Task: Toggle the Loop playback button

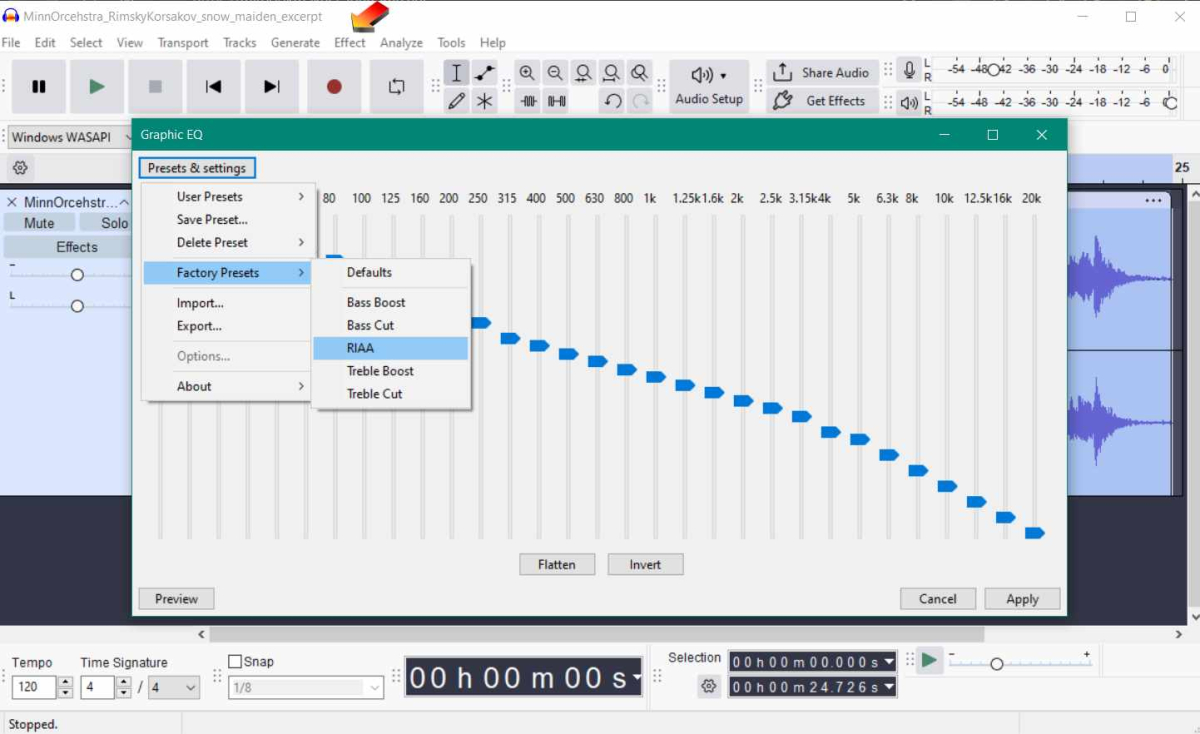Action: click(396, 87)
